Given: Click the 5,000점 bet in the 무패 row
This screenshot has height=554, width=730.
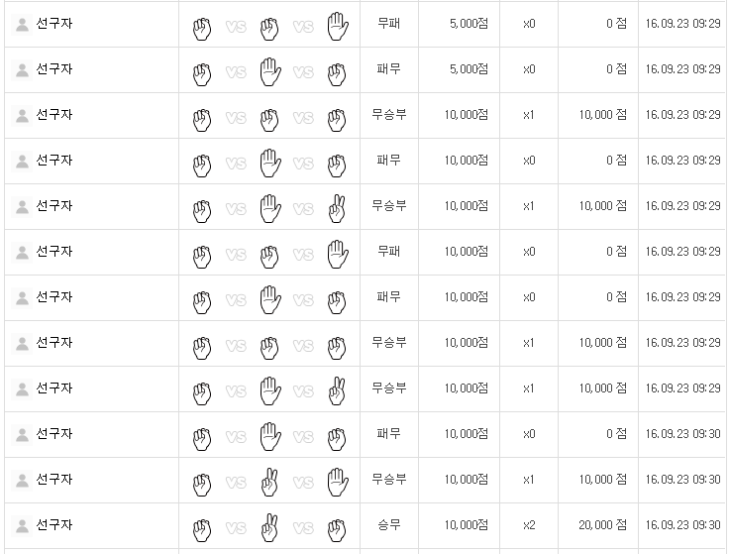Looking at the screenshot, I should [464, 24].
